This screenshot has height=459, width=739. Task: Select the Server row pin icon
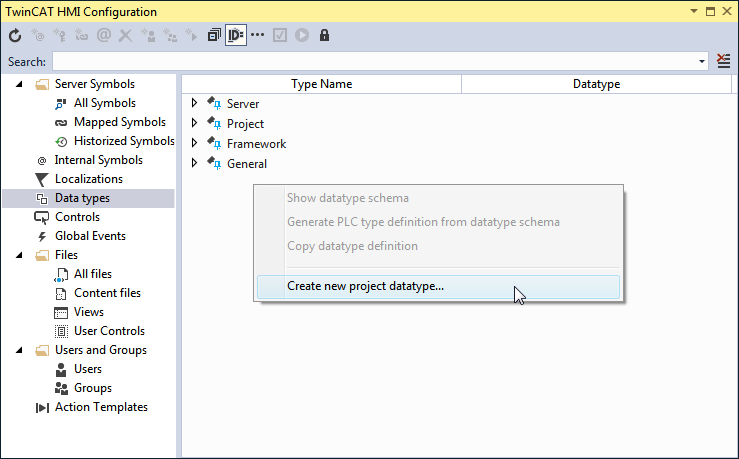(x=214, y=103)
